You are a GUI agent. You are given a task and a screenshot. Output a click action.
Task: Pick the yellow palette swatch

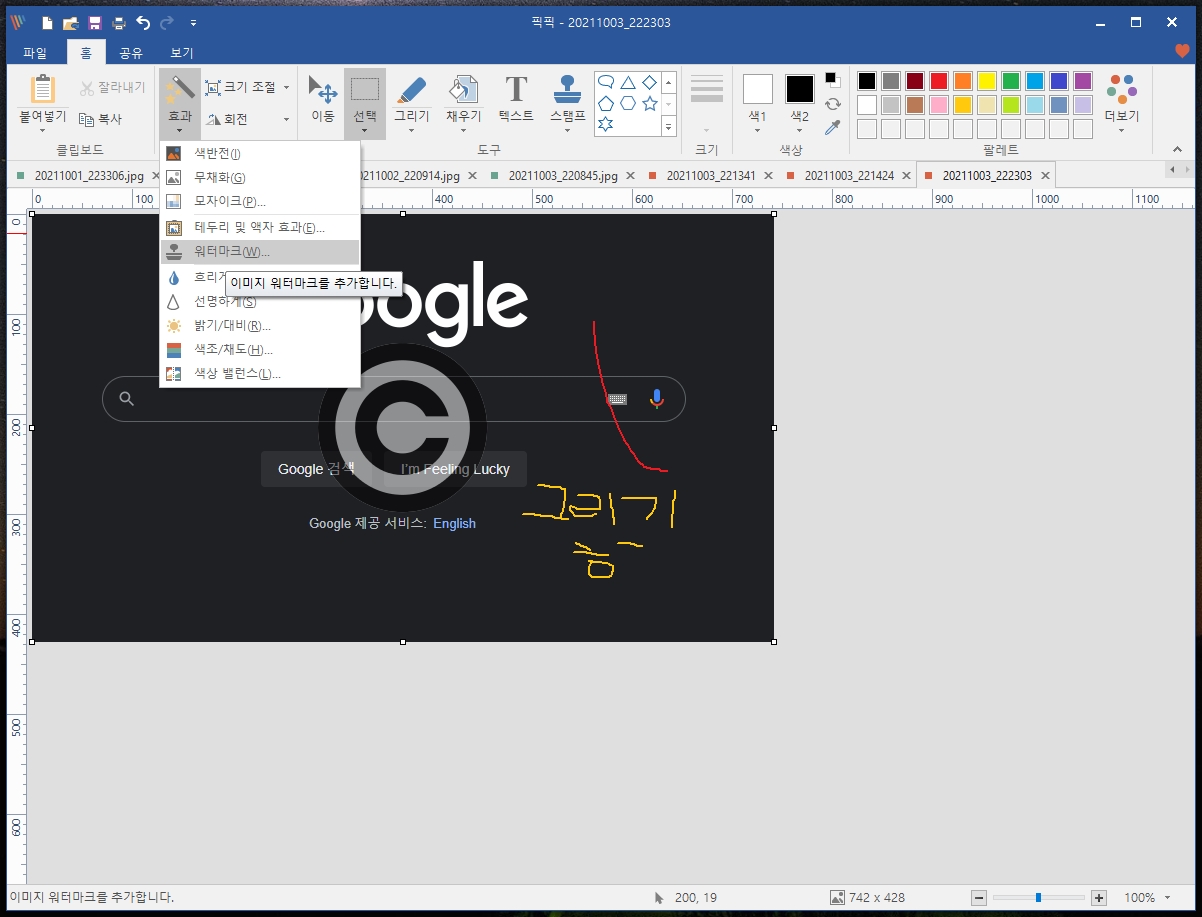tap(987, 81)
